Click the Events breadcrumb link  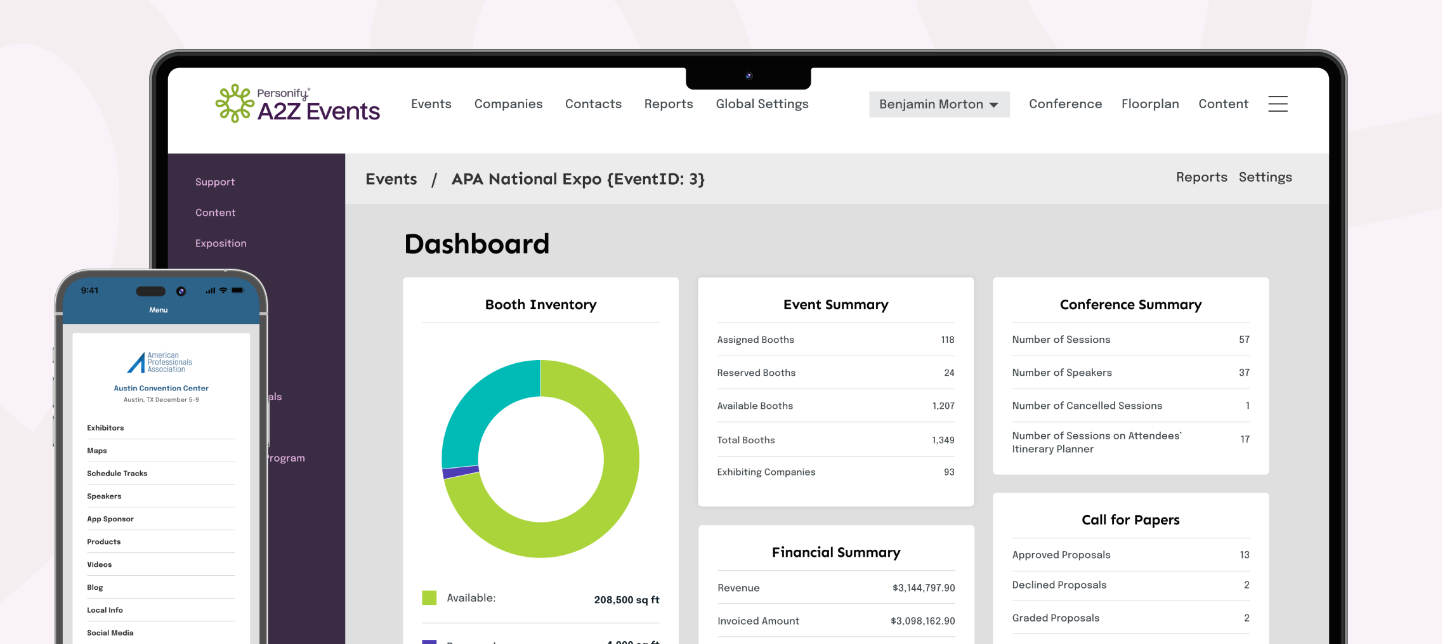tap(391, 179)
